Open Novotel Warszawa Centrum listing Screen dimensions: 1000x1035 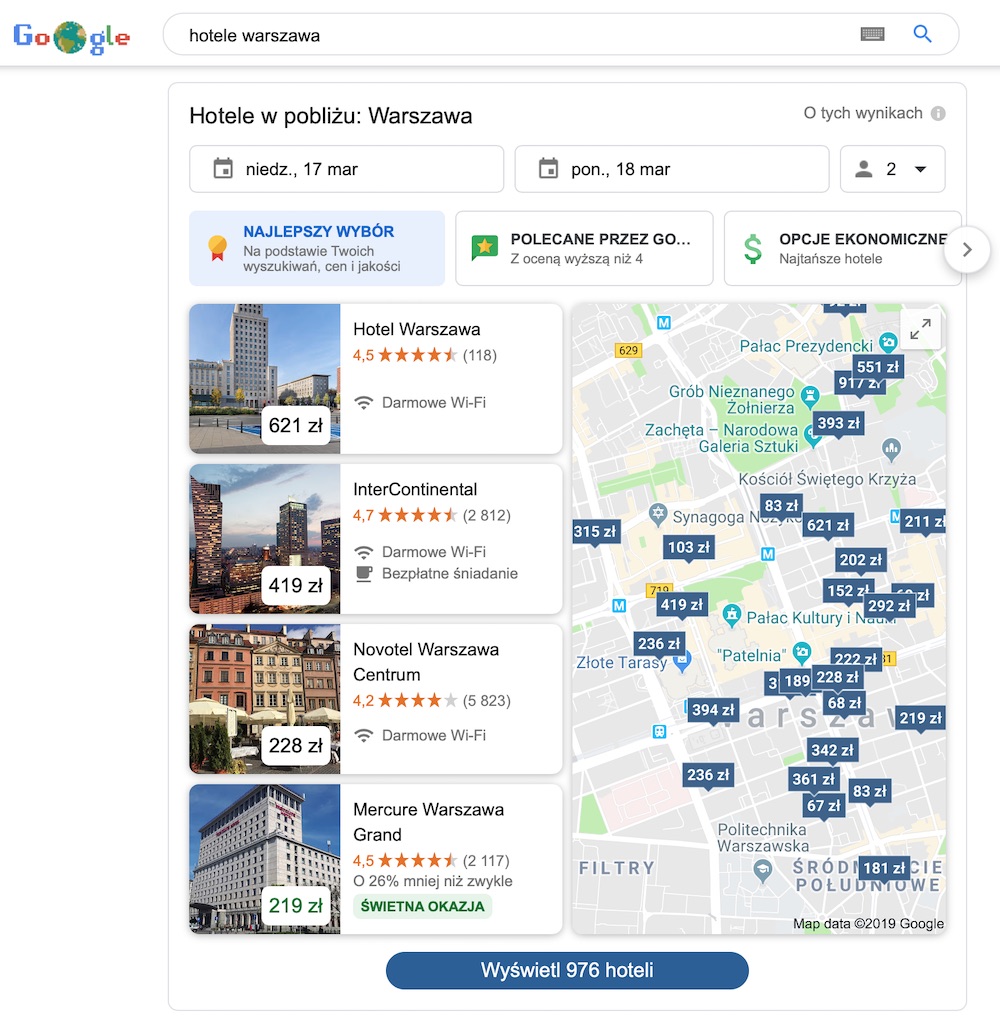tap(376, 699)
